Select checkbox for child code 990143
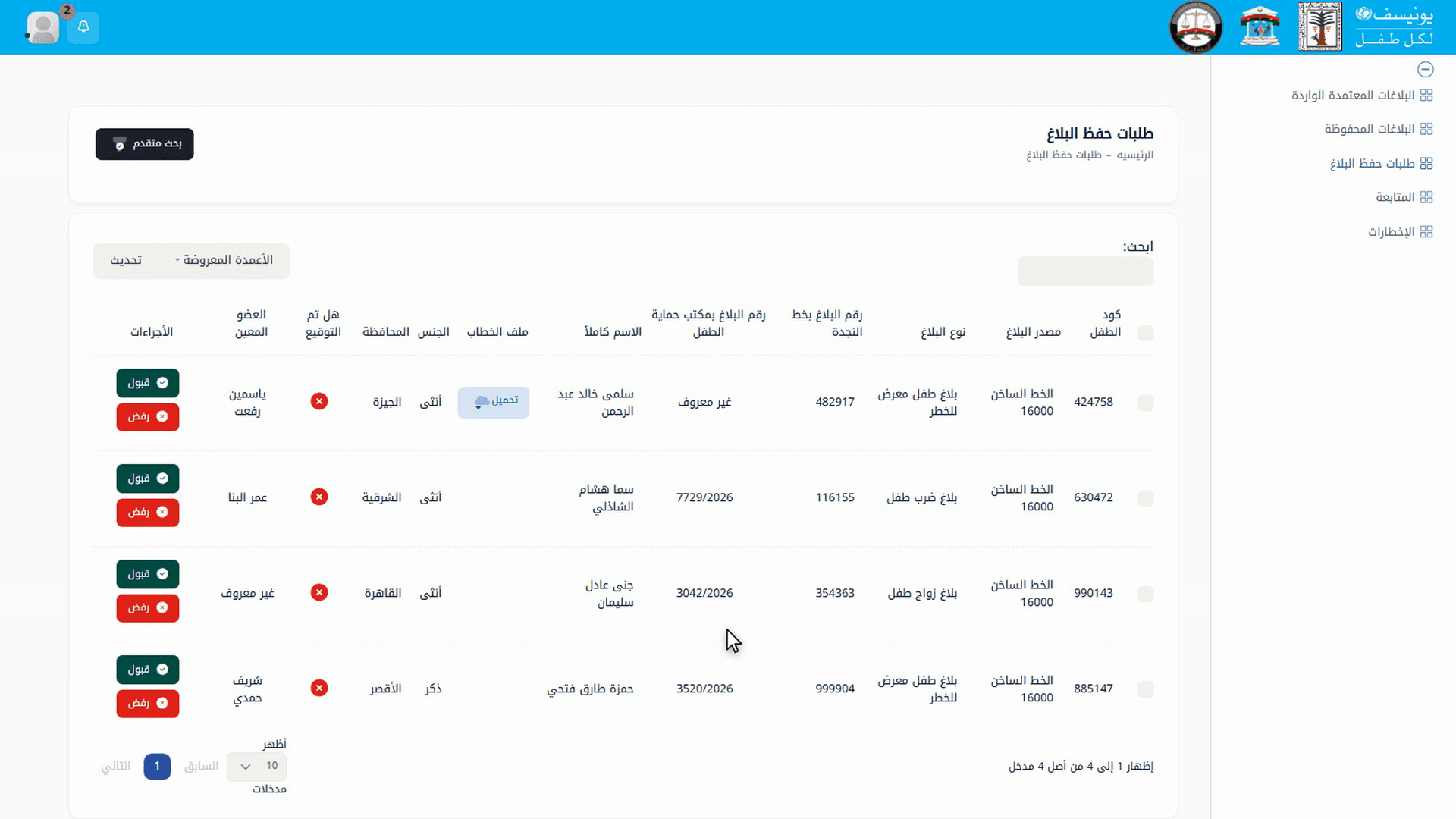Image resolution: width=1456 pixels, height=819 pixels. (x=1146, y=594)
